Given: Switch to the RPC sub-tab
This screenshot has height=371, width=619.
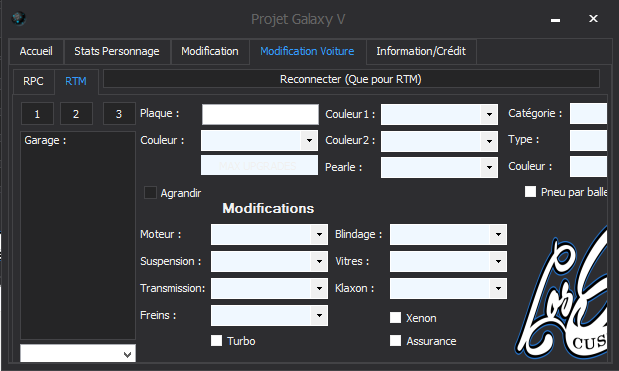Looking at the screenshot, I should click(34, 81).
